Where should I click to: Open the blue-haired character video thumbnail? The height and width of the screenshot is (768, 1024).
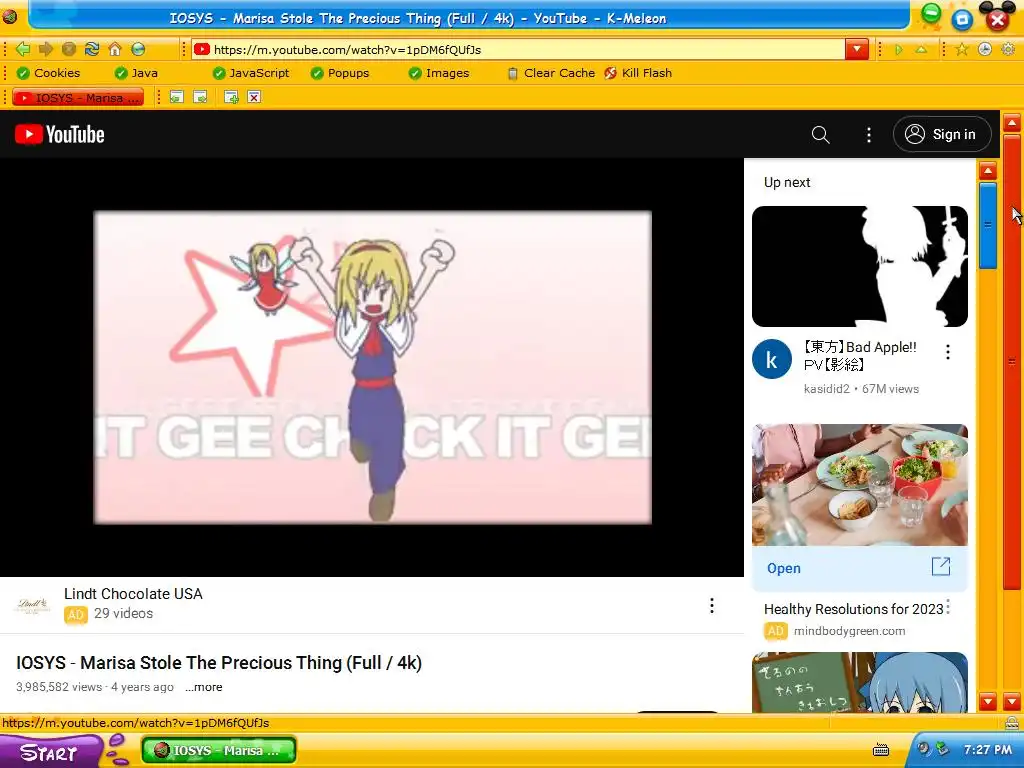coord(860,682)
